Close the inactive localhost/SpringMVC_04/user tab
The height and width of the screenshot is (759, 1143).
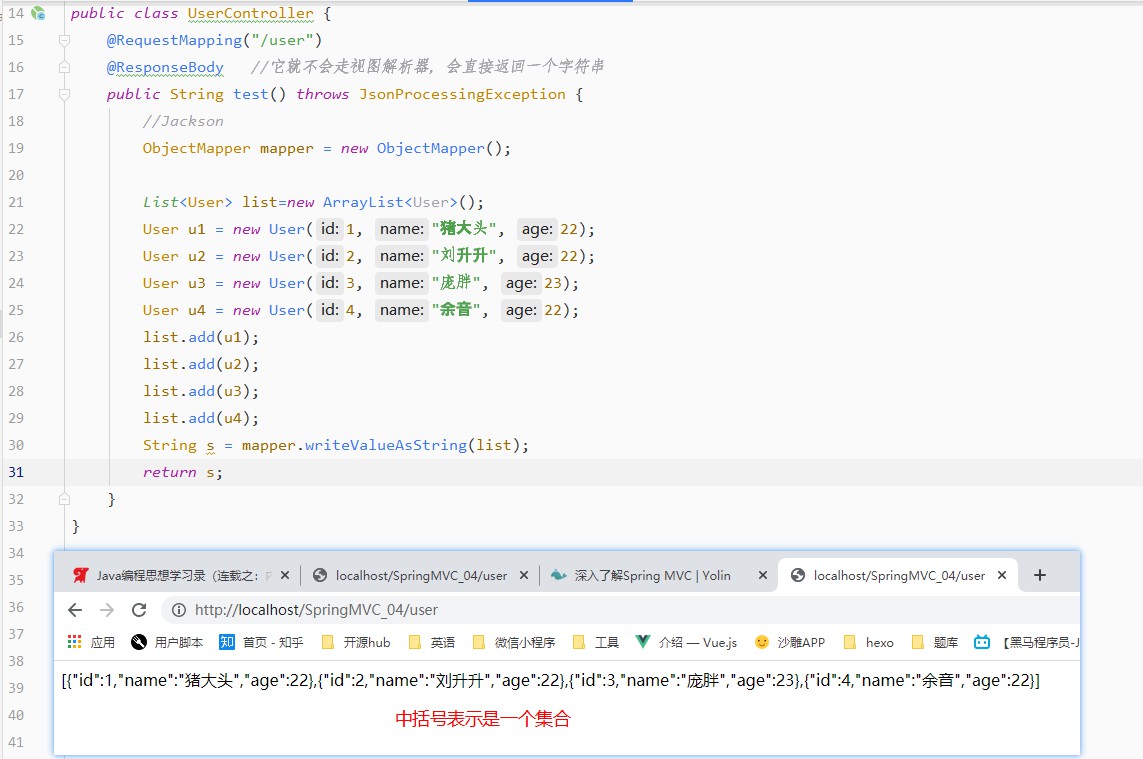tap(523, 575)
